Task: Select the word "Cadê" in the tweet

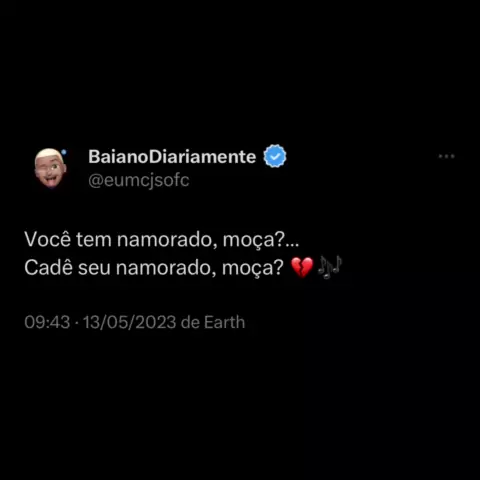Action: tap(48, 267)
